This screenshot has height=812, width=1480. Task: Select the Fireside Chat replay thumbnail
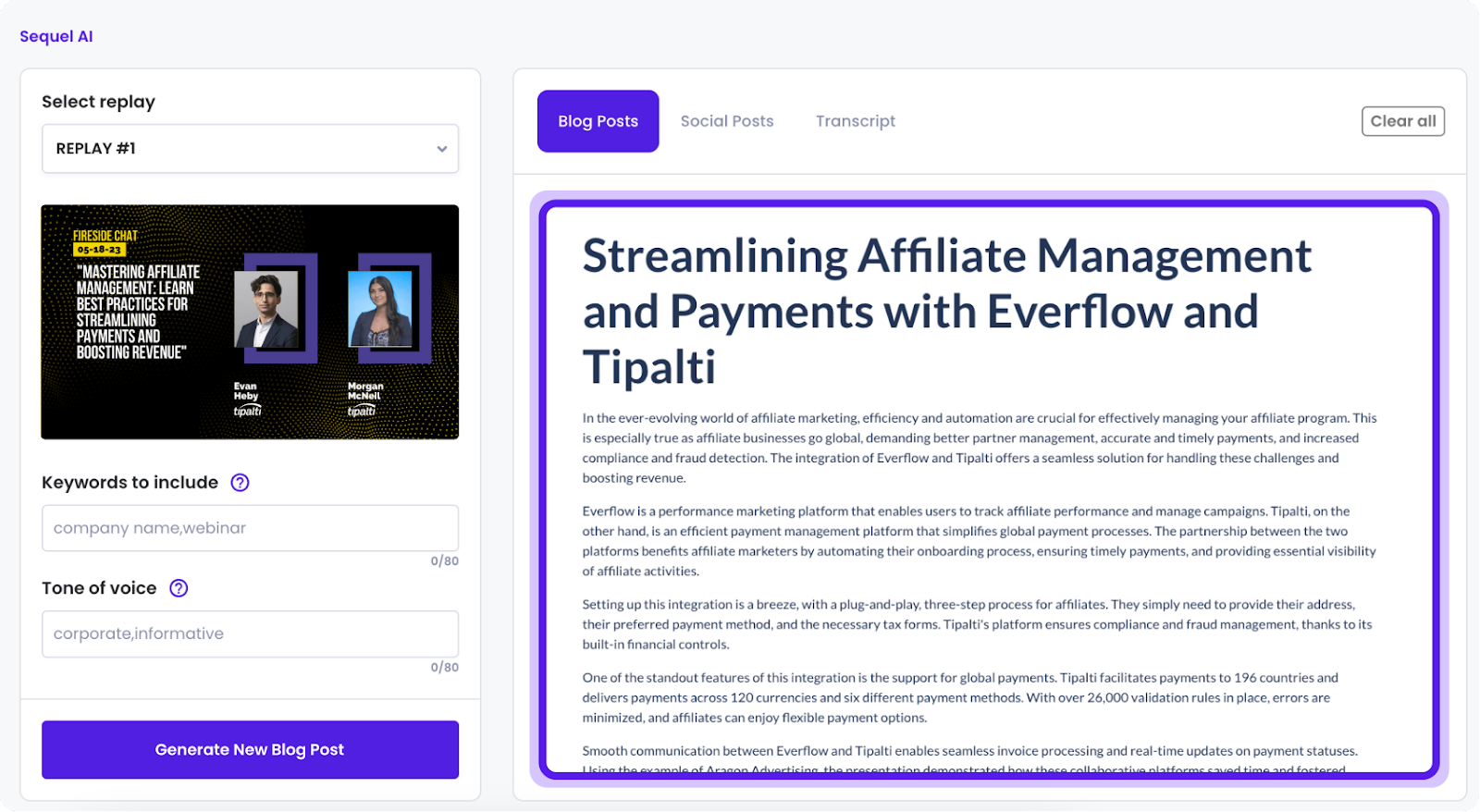coord(250,322)
